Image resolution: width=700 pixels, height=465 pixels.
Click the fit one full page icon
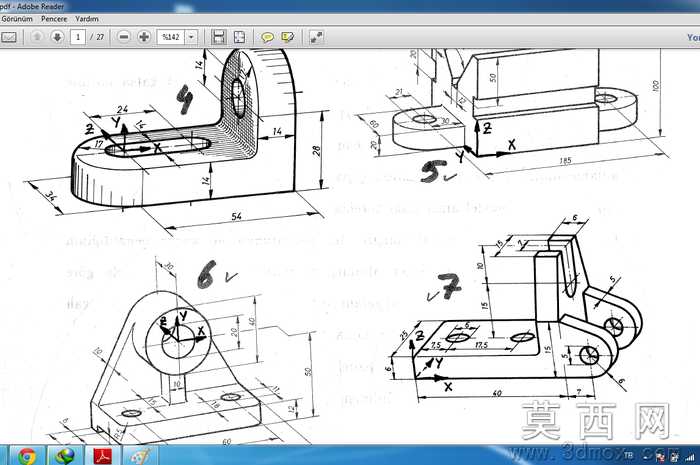pos(239,37)
